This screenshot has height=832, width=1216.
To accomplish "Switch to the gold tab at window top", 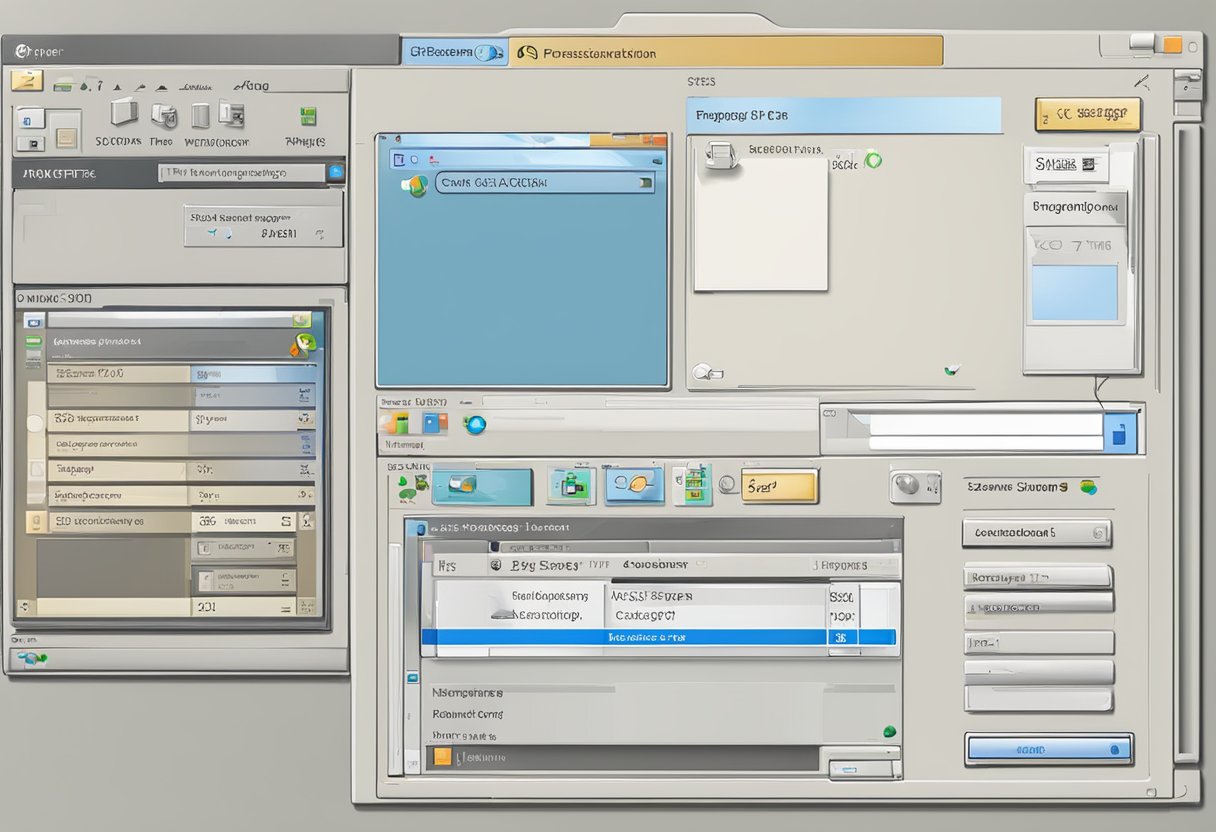I will 726,53.
